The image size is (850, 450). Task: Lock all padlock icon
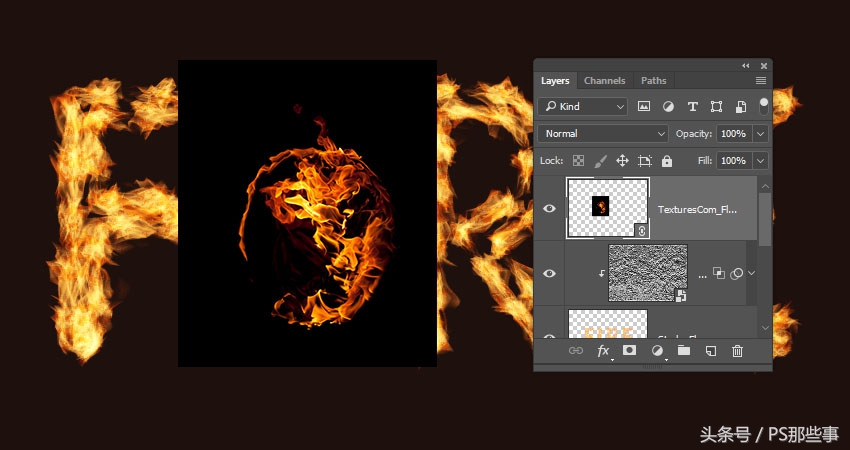click(667, 161)
